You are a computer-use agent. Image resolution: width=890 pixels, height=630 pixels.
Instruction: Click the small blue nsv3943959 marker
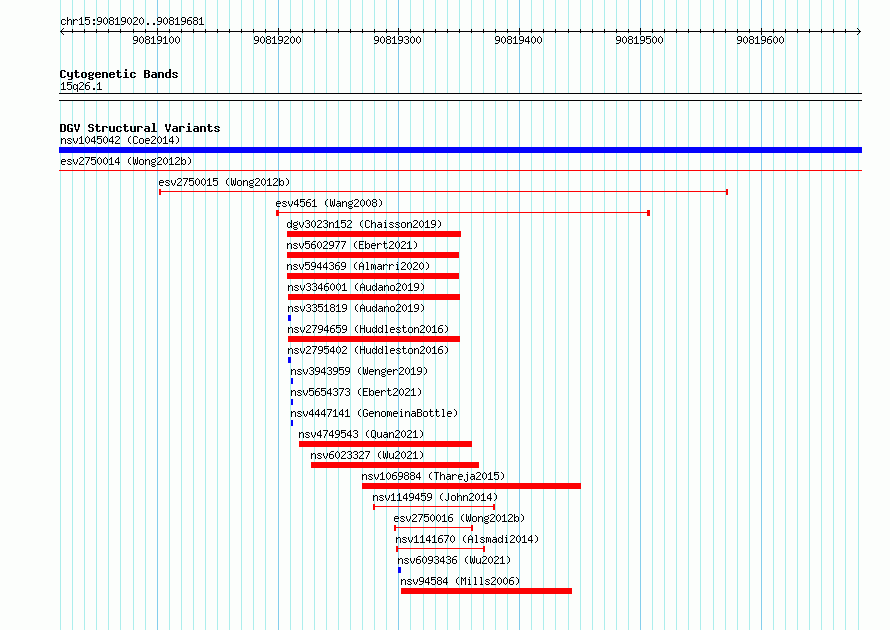click(292, 381)
